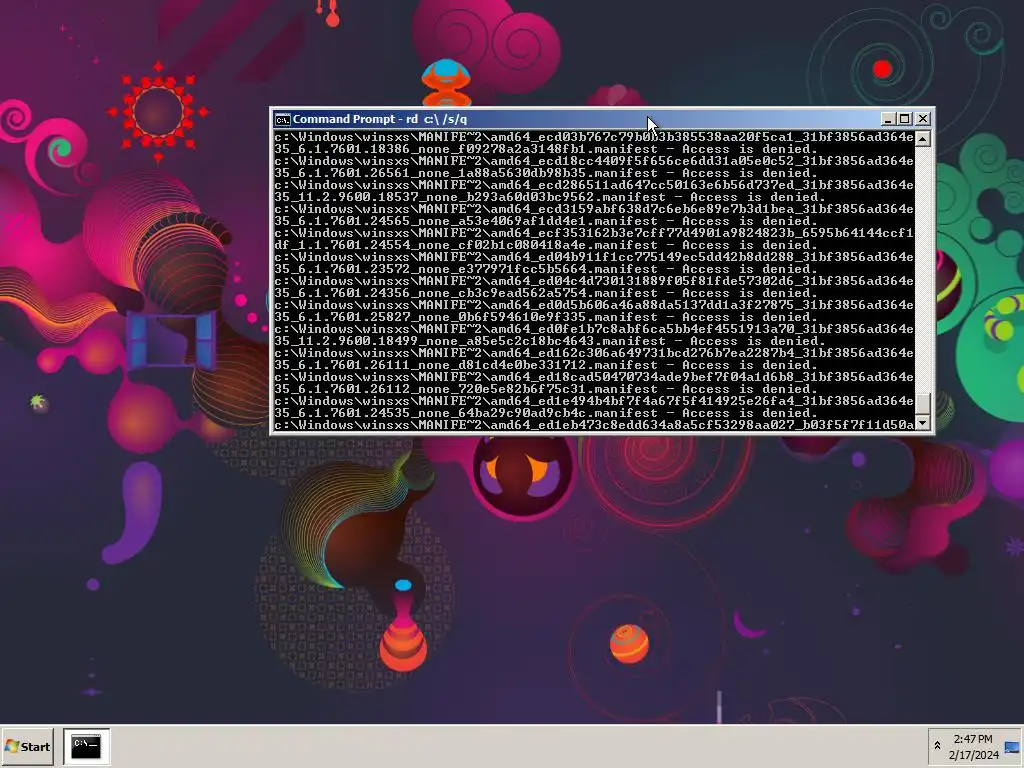Click the line containing 720e5e82b6f75c31.manifest
The height and width of the screenshot is (768, 1024).
coord(546,389)
